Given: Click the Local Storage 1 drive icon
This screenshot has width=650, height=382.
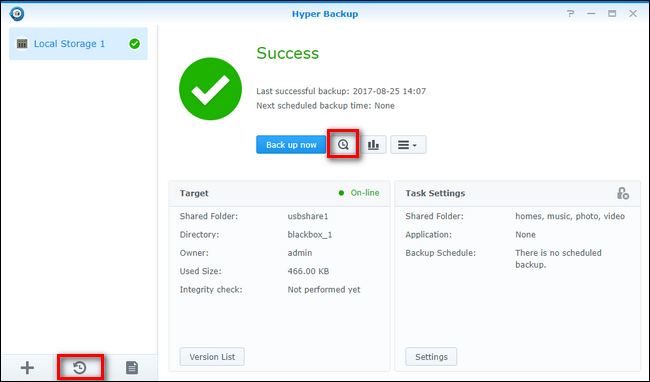Looking at the screenshot, I should pos(22,44).
